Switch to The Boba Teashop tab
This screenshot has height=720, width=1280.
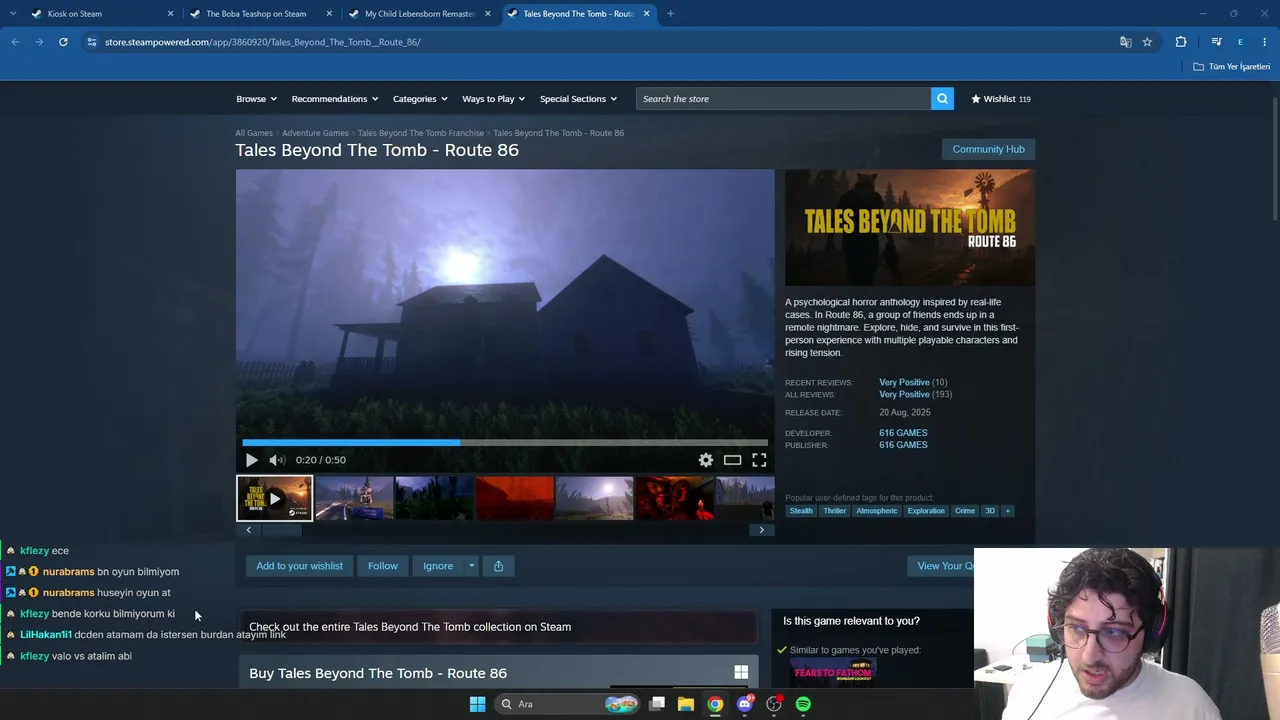click(x=259, y=14)
